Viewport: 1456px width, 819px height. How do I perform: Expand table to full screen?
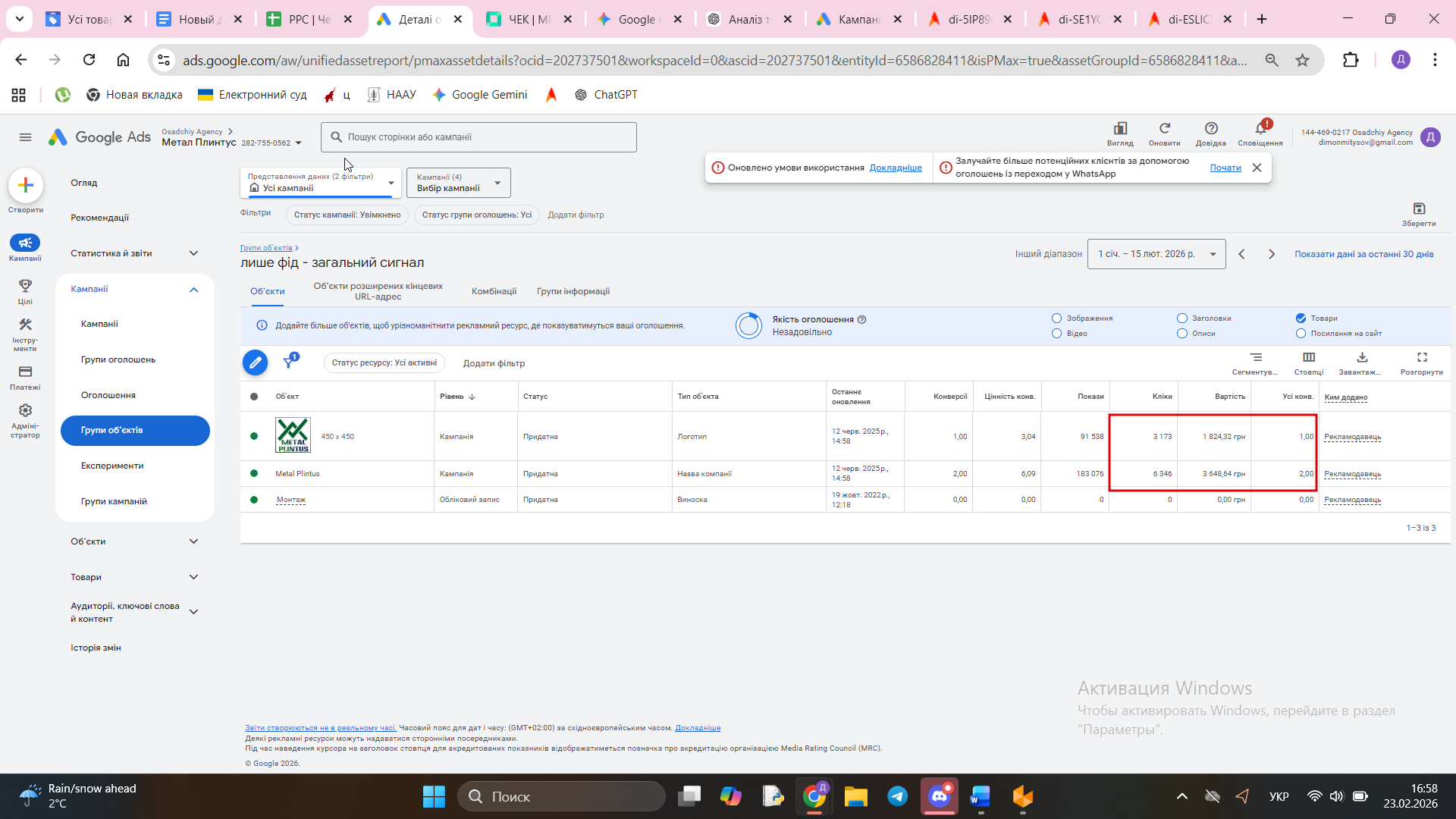(x=1422, y=357)
